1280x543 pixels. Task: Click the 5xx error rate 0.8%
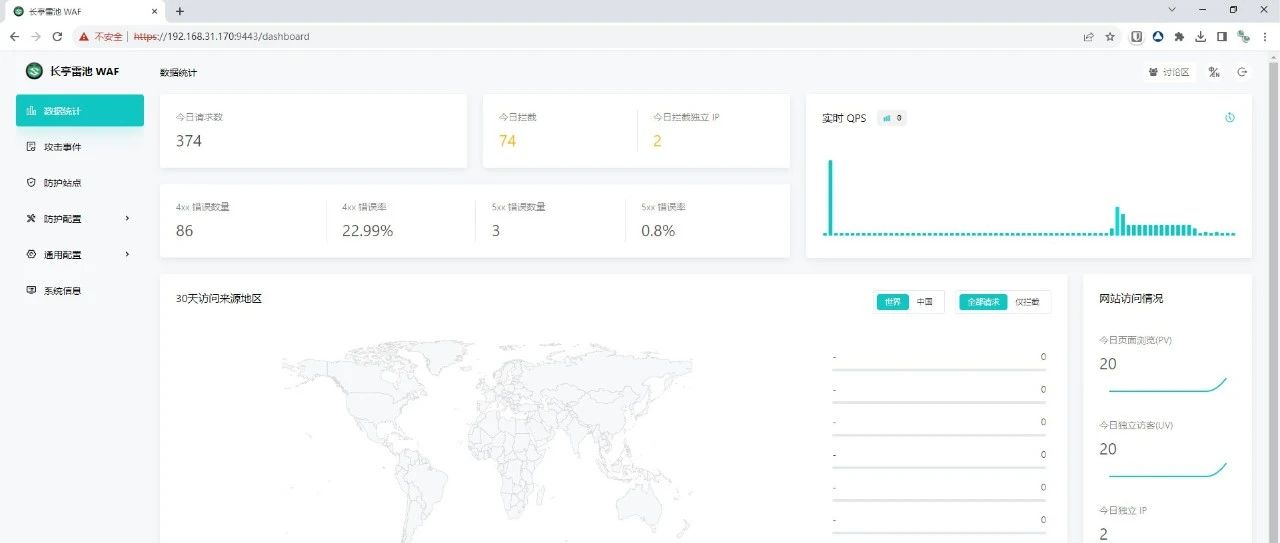coord(658,231)
